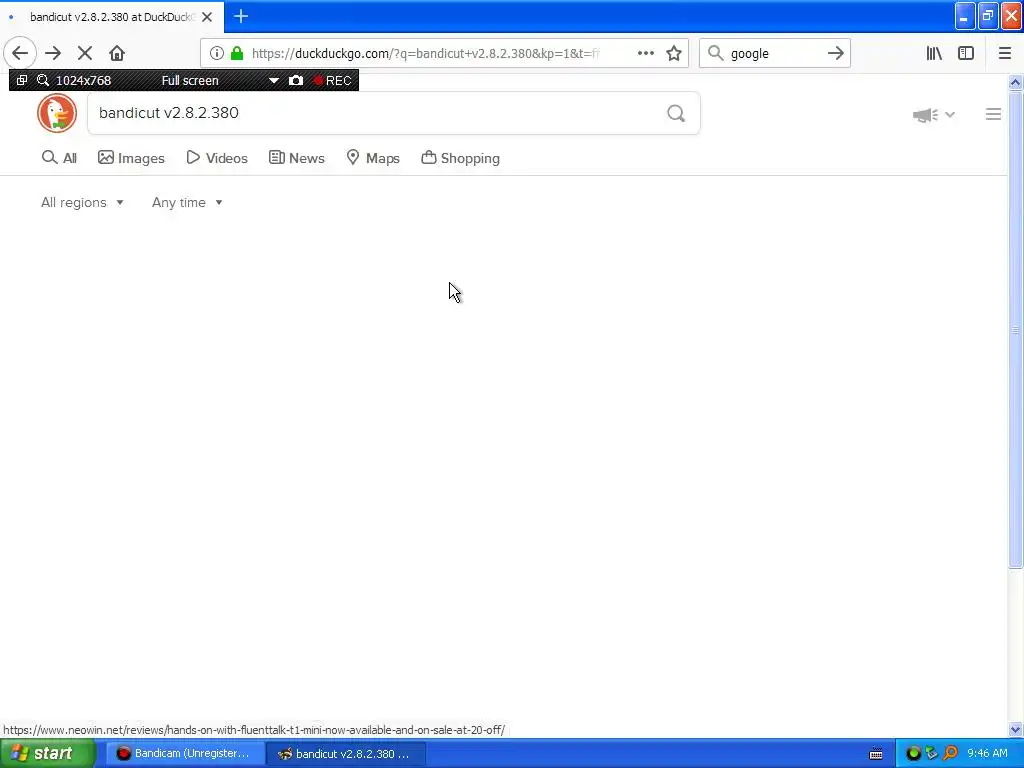
Task: Click the Bandicam capture screenshot camera icon
Action: 296,80
